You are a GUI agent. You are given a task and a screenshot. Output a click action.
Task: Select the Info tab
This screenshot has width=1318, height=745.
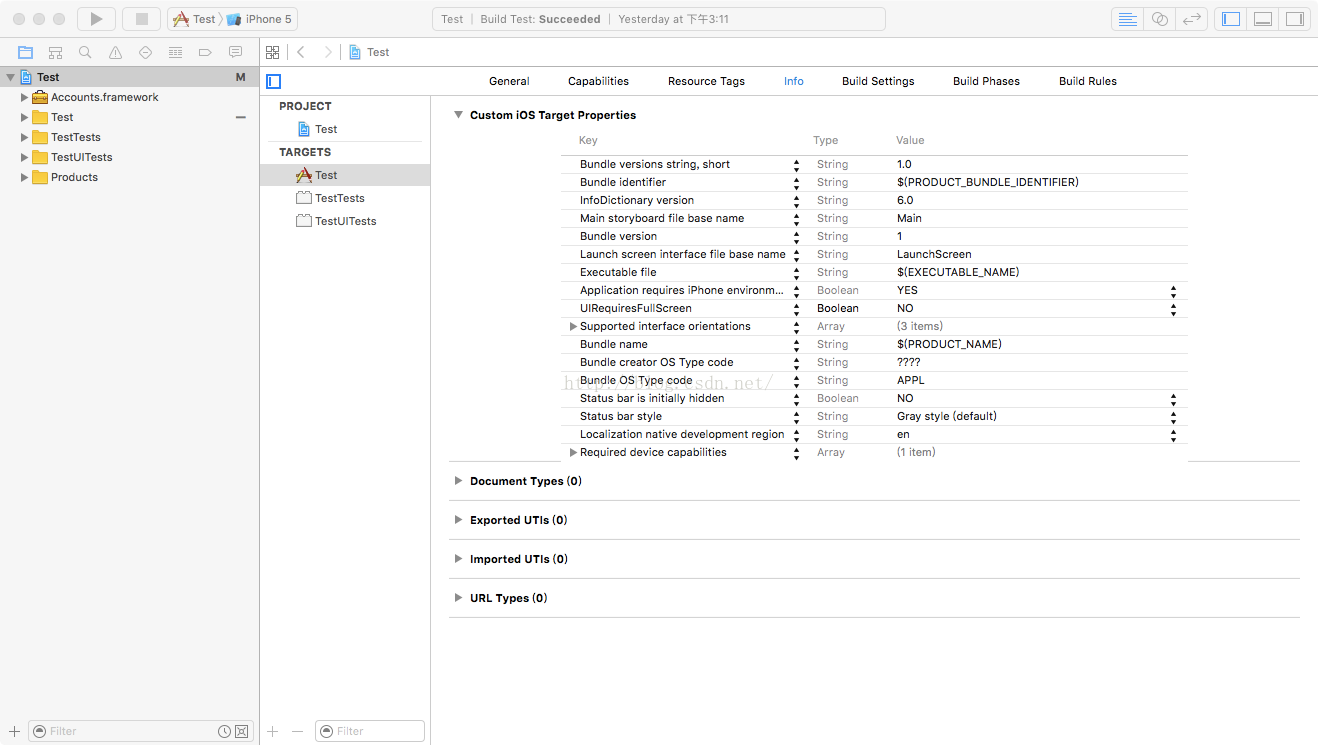point(794,81)
